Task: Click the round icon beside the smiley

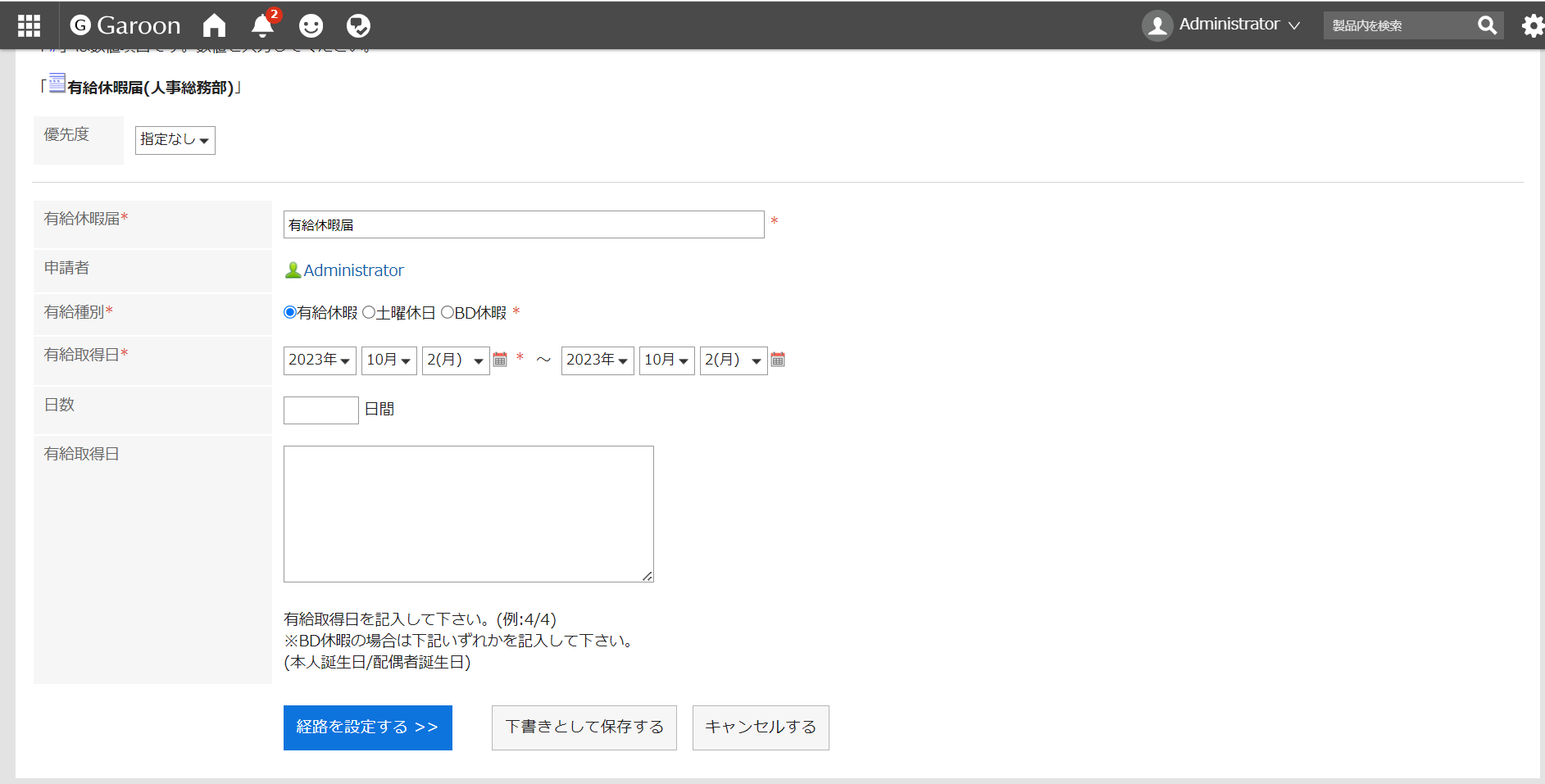Action: [358, 26]
